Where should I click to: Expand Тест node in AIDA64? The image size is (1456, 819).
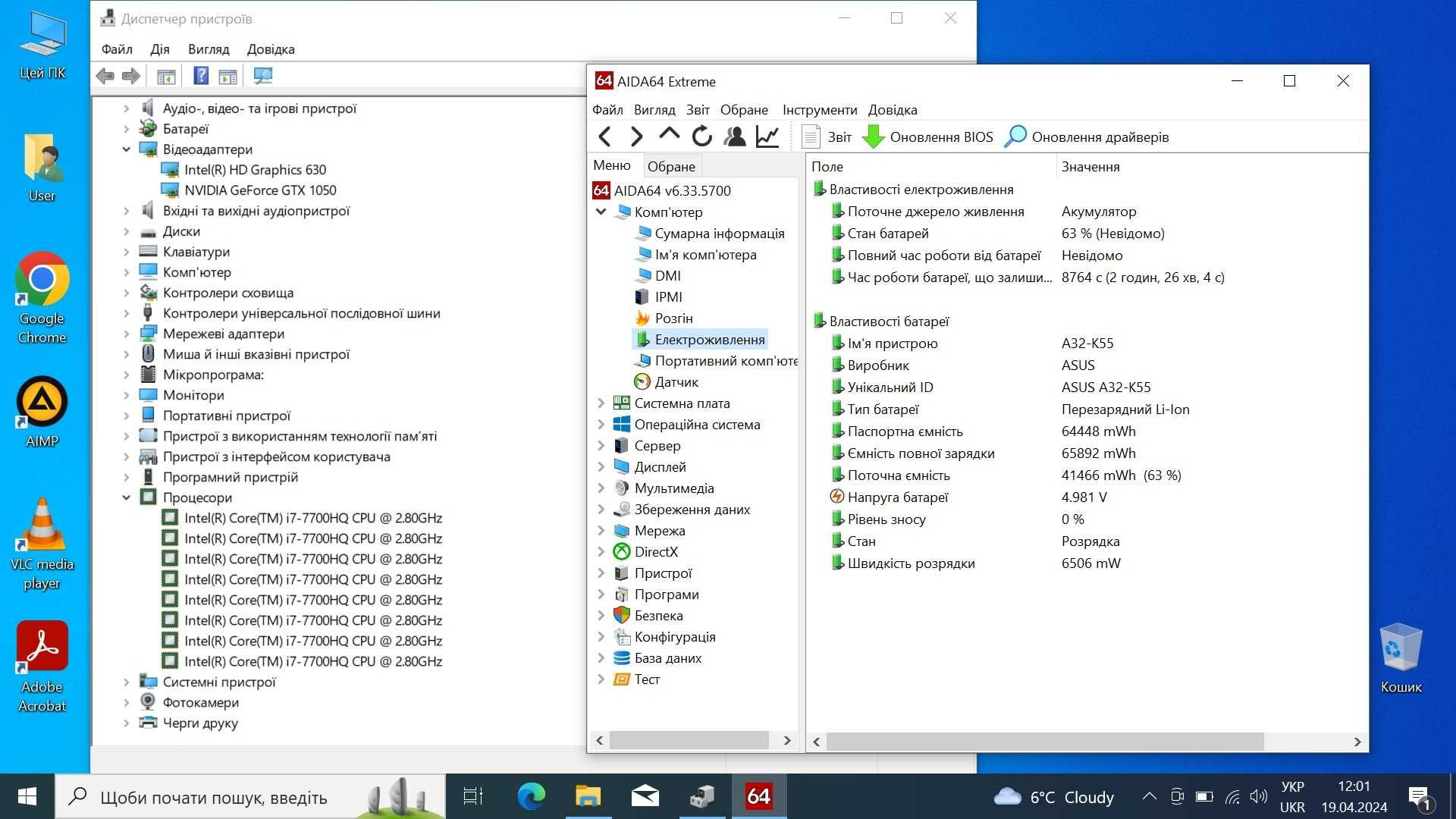tap(601, 679)
